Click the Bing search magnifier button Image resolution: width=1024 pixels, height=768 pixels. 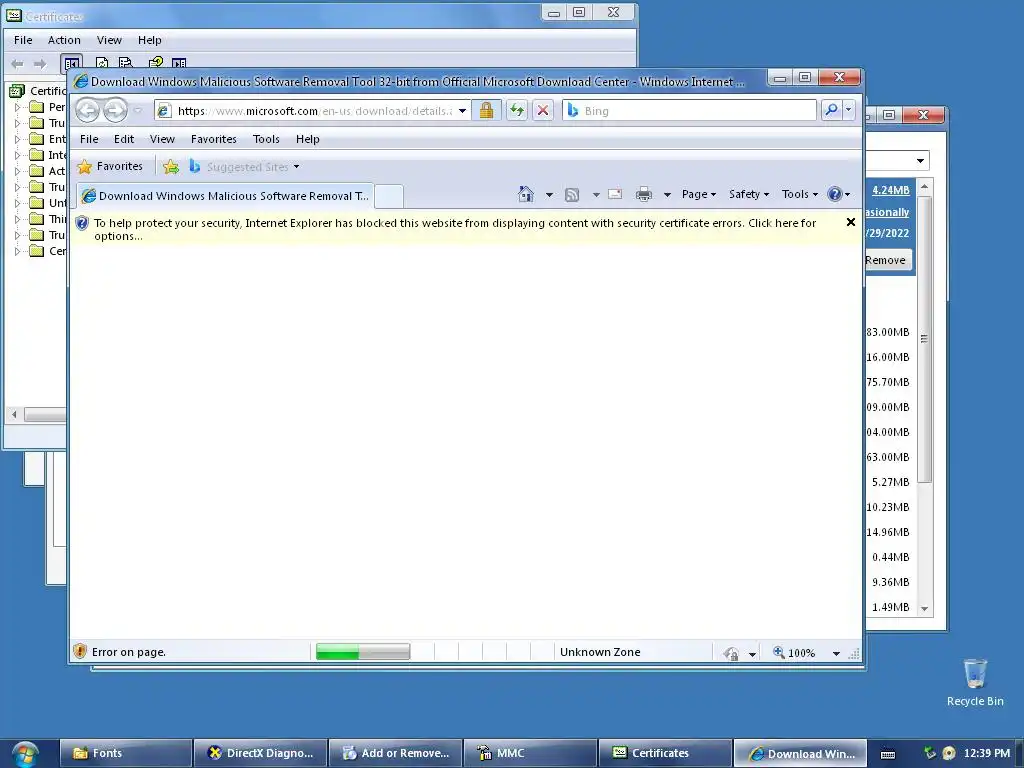click(x=831, y=110)
